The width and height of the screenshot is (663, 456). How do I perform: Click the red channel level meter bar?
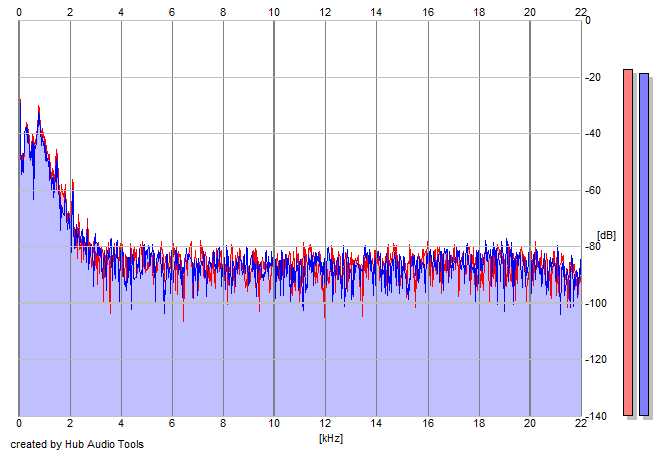pos(628,242)
